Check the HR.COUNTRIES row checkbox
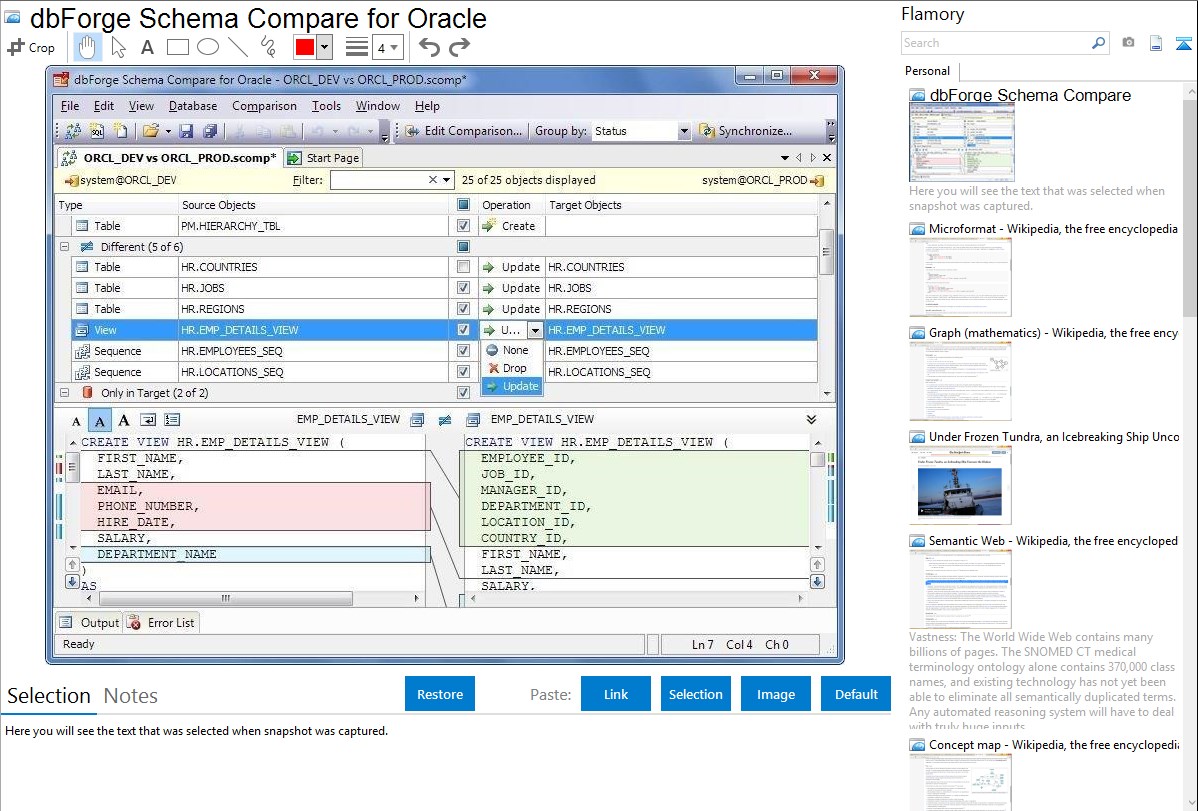The width and height of the screenshot is (1198, 811). 463,267
